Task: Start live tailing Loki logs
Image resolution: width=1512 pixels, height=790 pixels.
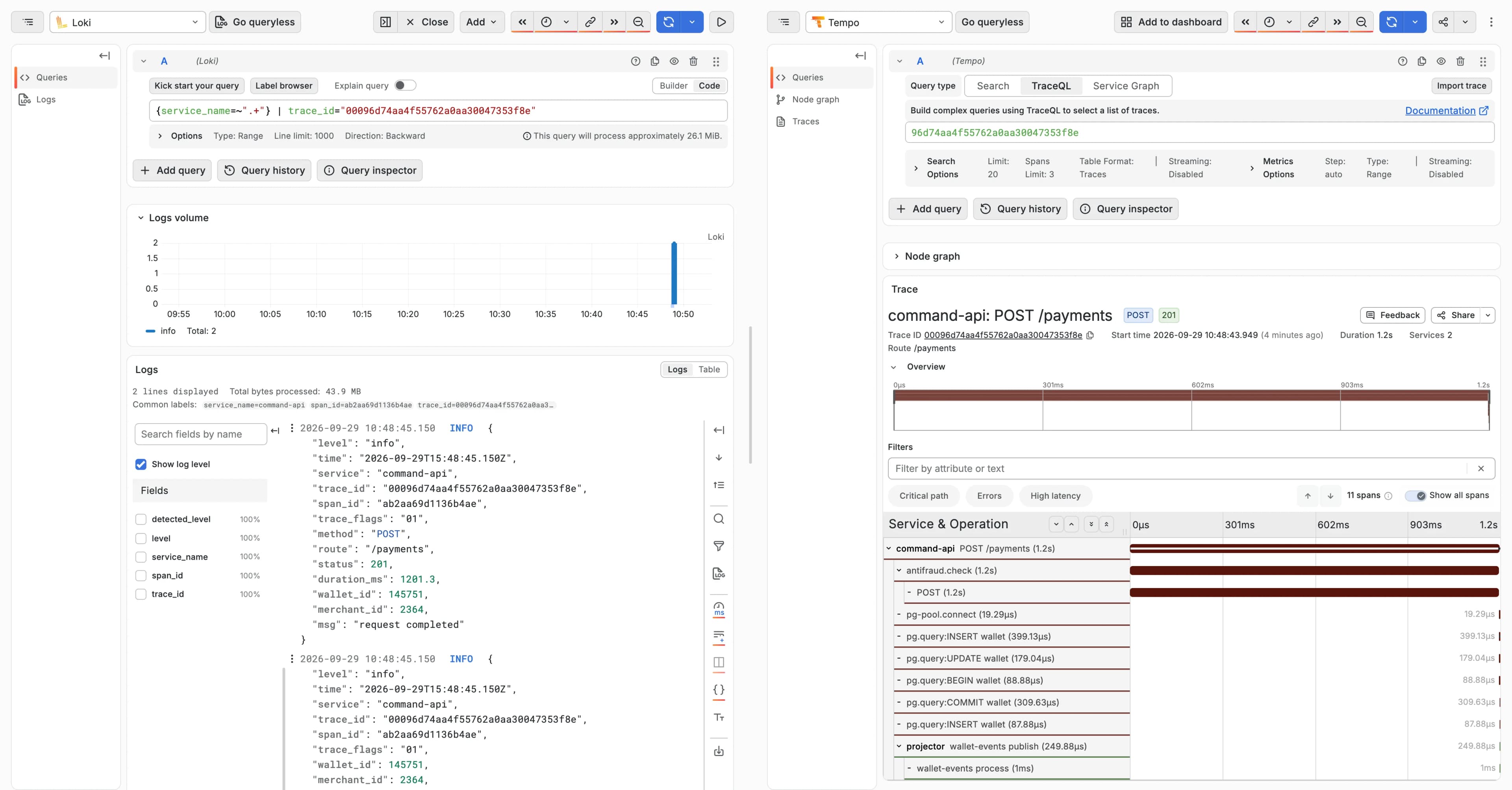Action: [x=721, y=22]
